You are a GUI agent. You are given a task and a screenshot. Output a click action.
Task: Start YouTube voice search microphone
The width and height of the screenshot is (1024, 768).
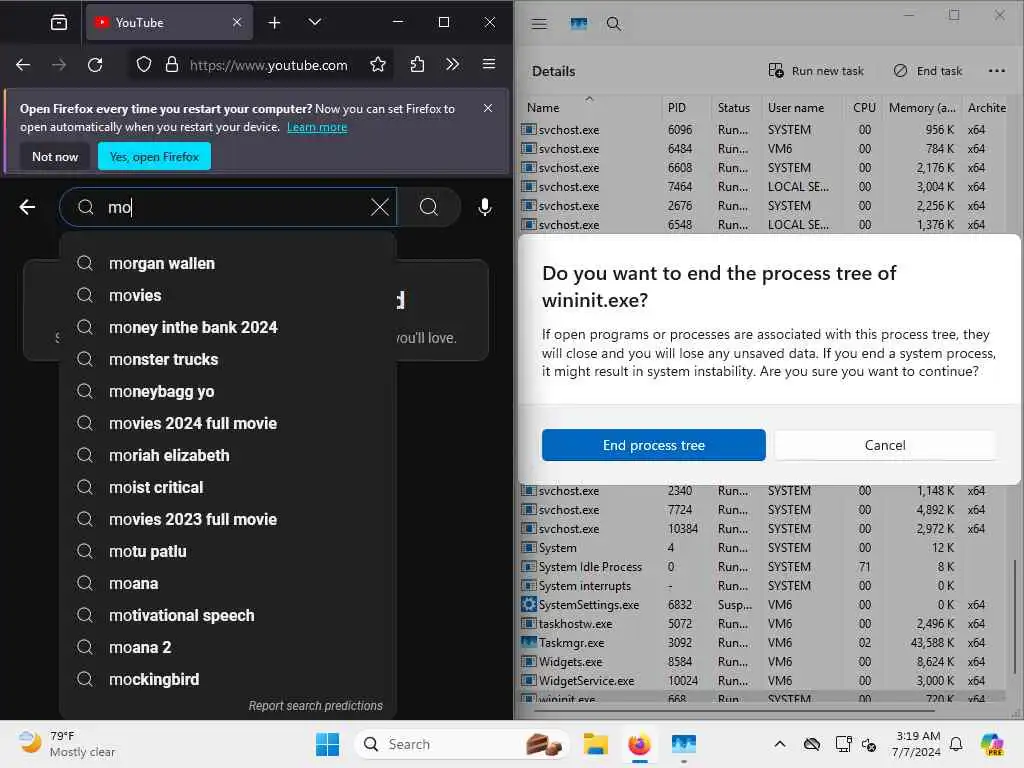tap(485, 207)
